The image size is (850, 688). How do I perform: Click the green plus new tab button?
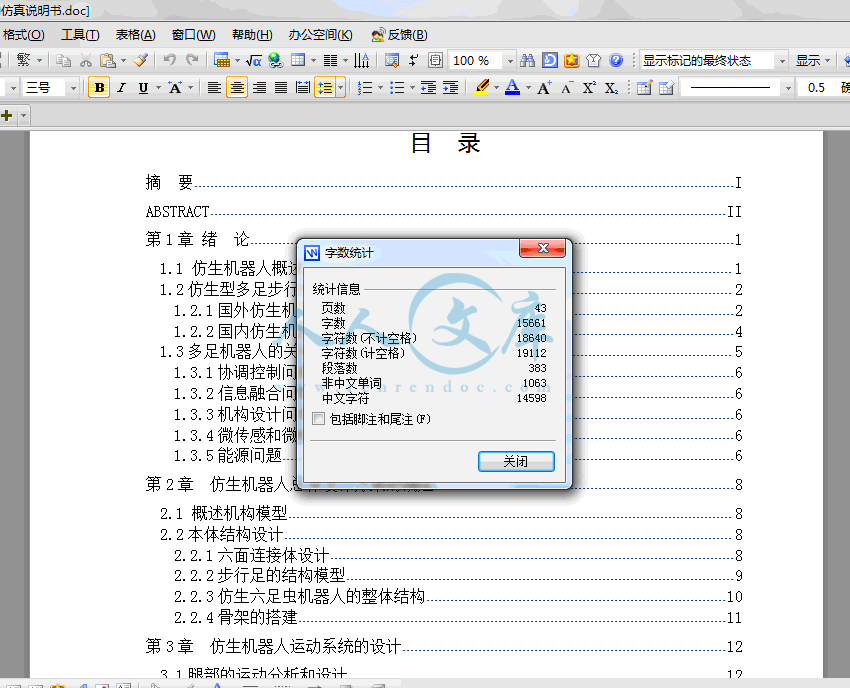click(7, 115)
